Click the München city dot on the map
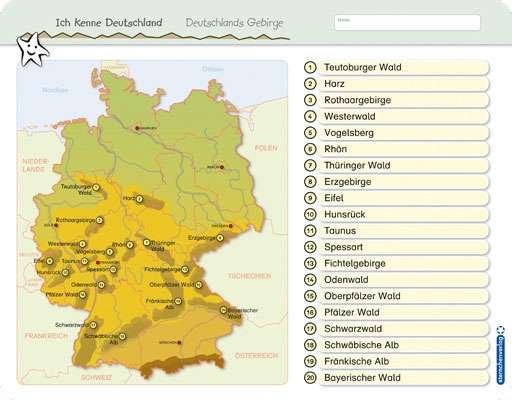Screen dimensions: 512x400 coord(179,342)
